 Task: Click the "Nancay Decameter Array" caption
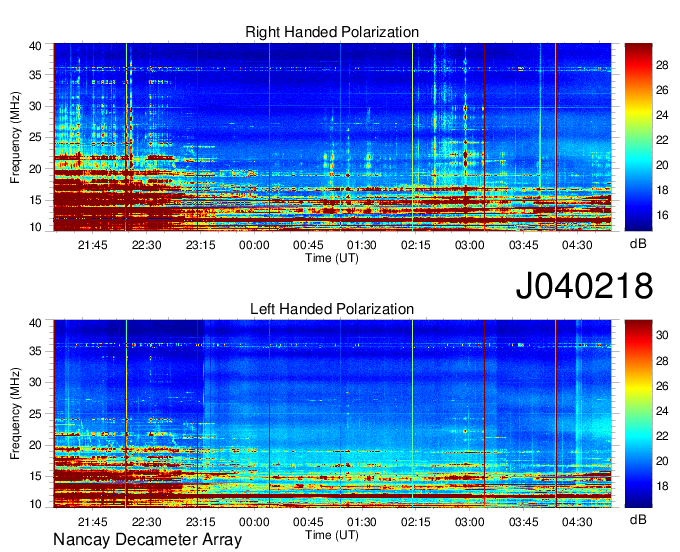[147, 540]
